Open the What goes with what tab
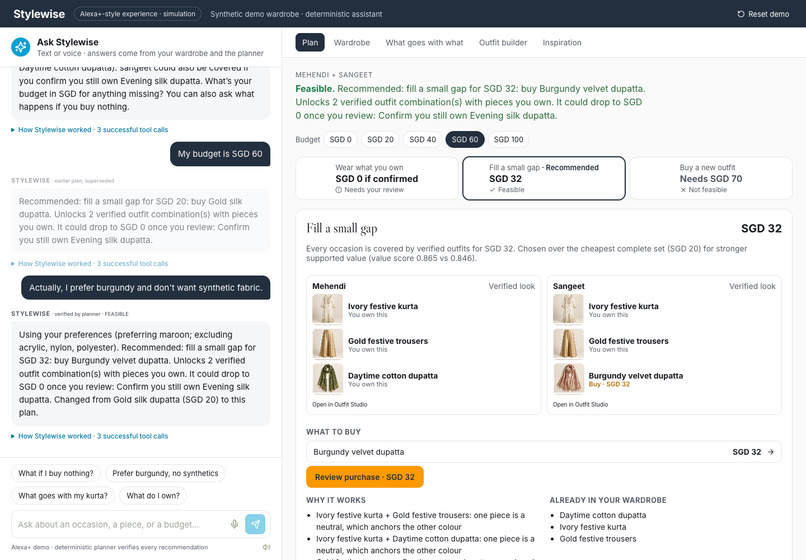Image resolution: width=806 pixels, height=560 pixels. pyautogui.click(x=424, y=43)
